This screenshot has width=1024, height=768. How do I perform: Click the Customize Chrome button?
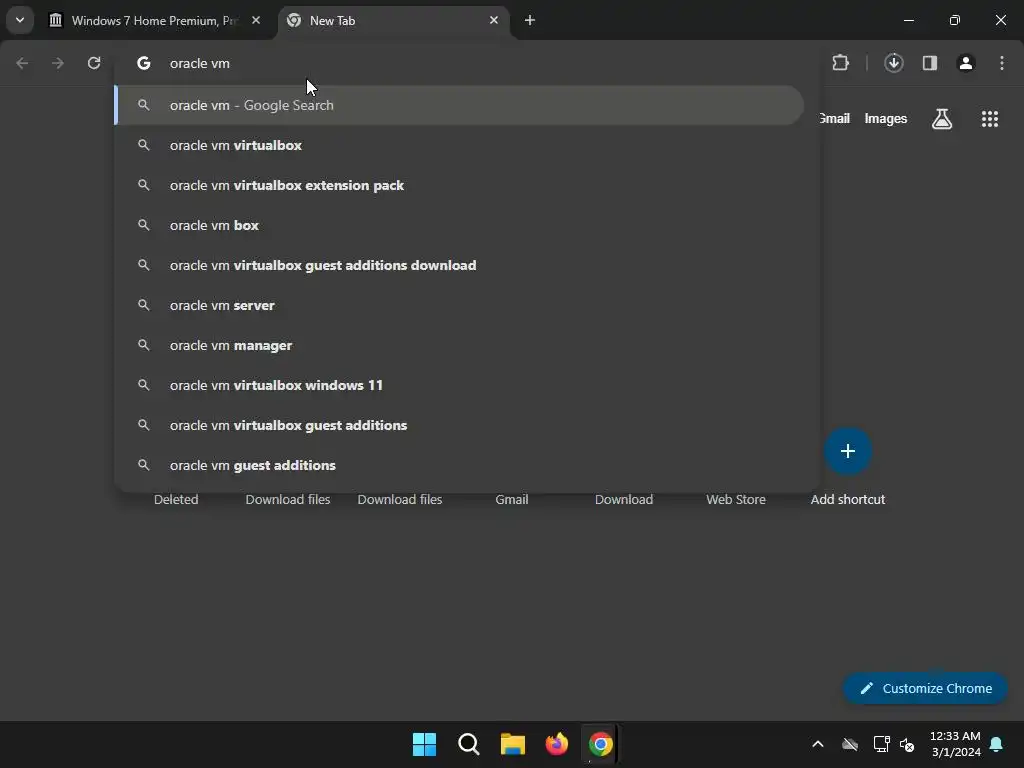point(925,688)
